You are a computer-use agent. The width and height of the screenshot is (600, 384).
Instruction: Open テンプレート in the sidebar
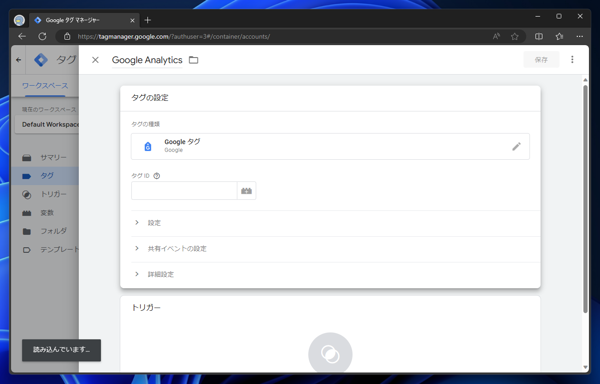pyautogui.click(x=45, y=249)
